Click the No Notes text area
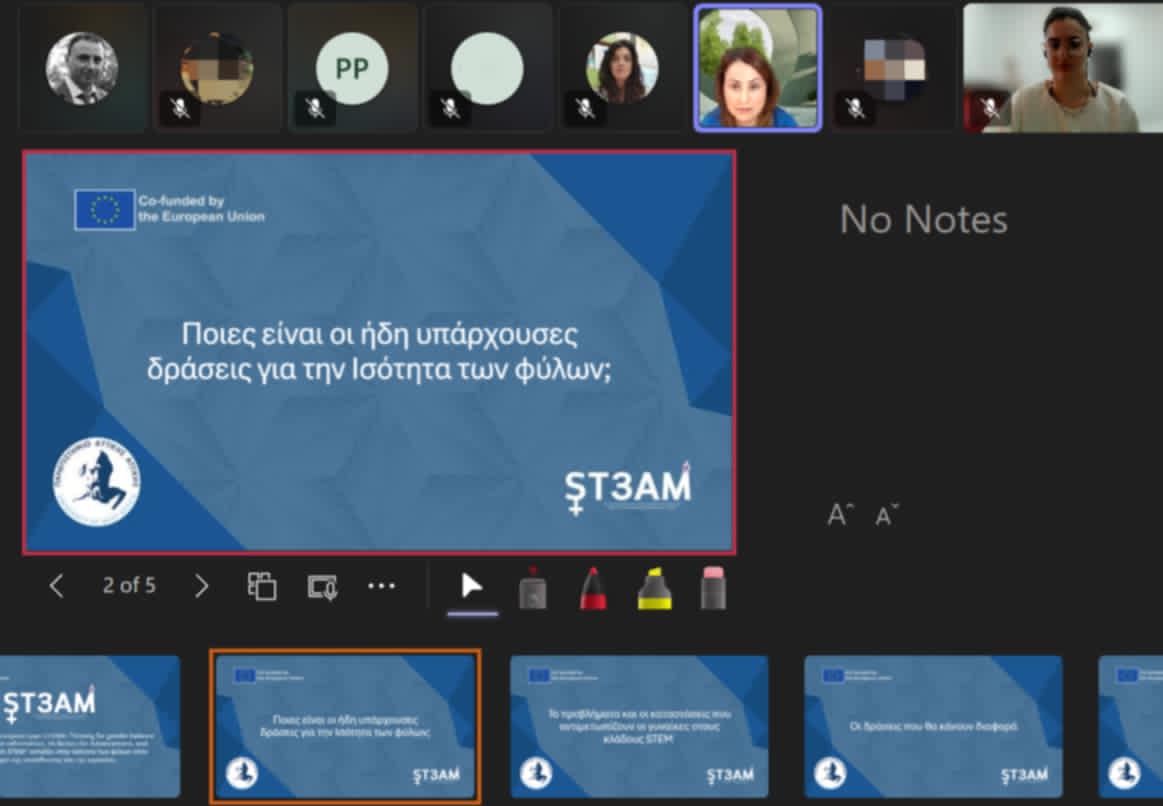This screenshot has height=806, width=1163. tap(923, 219)
